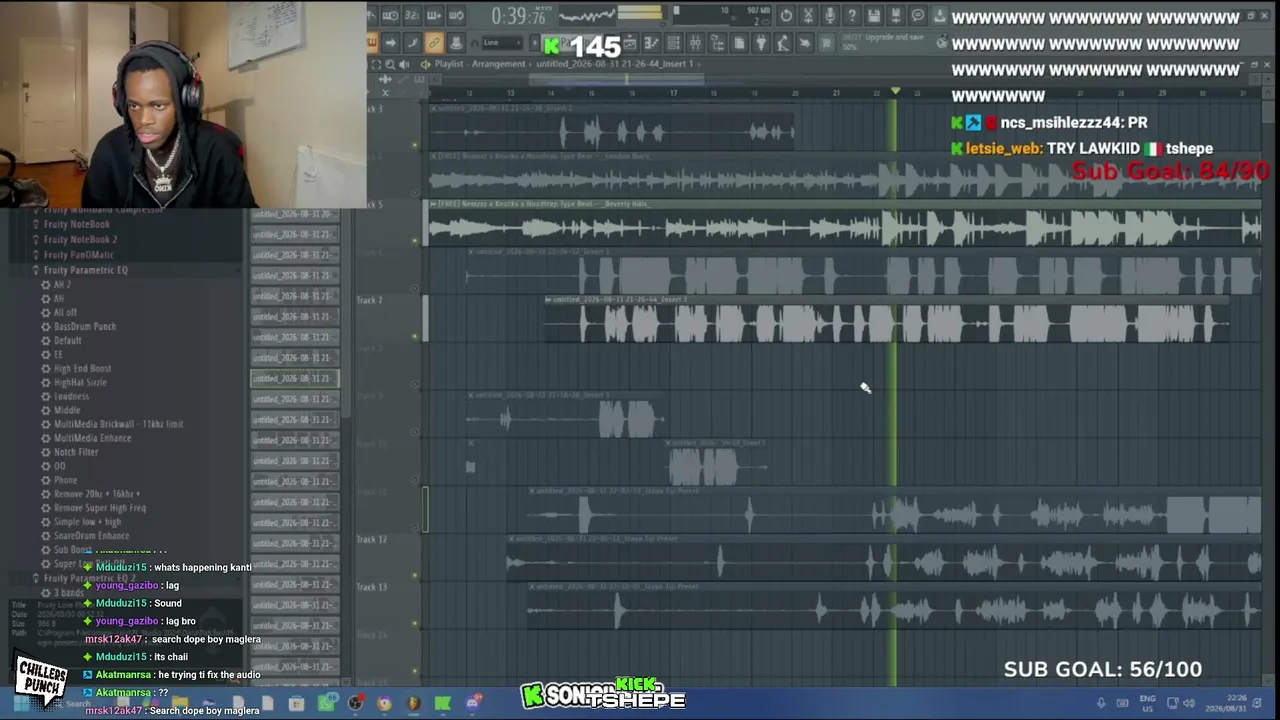Viewport: 1280px width, 720px height.
Task: Select the Remove Super High Freq preset
Action: coord(100,508)
